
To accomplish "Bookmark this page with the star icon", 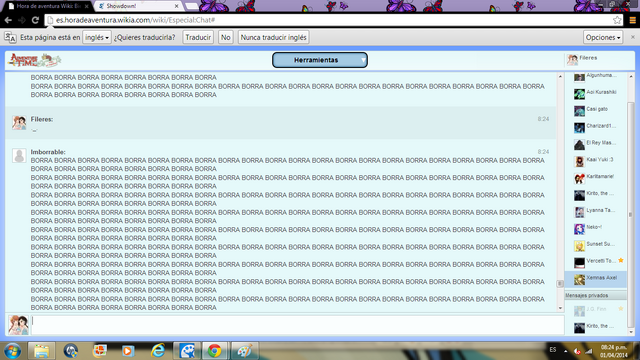I will tap(617, 20).
